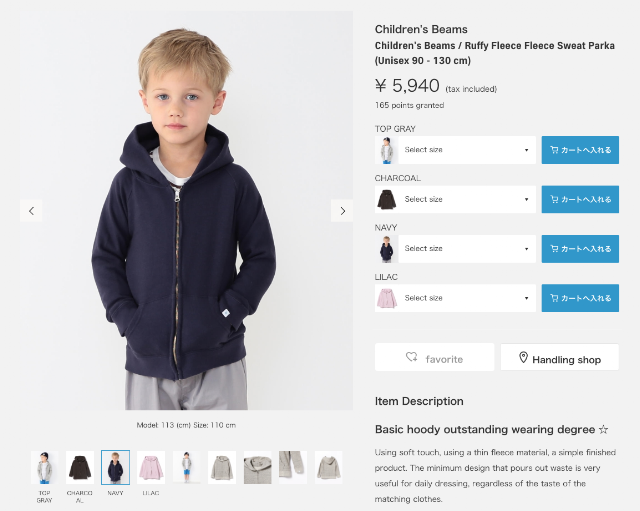This screenshot has width=640, height=511.
Task: Add LILAC parka to cart
Action: [580, 298]
